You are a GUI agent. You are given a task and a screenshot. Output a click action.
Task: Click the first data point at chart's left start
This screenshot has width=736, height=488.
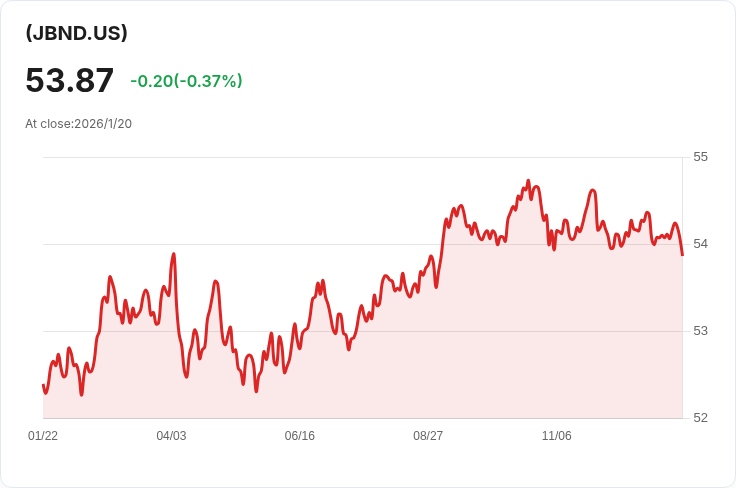coord(43,385)
